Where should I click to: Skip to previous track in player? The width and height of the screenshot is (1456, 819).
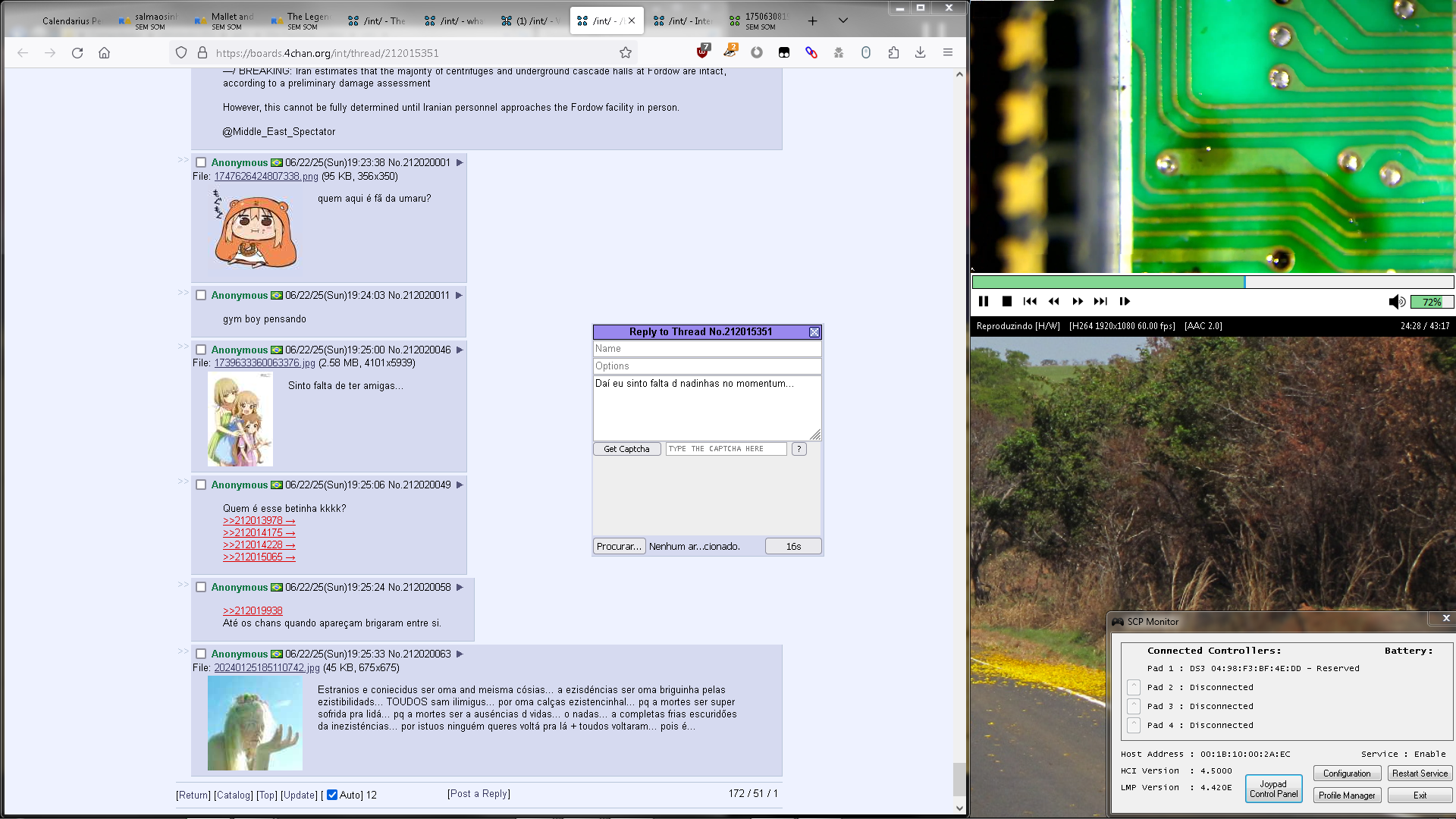click(1030, 302)
